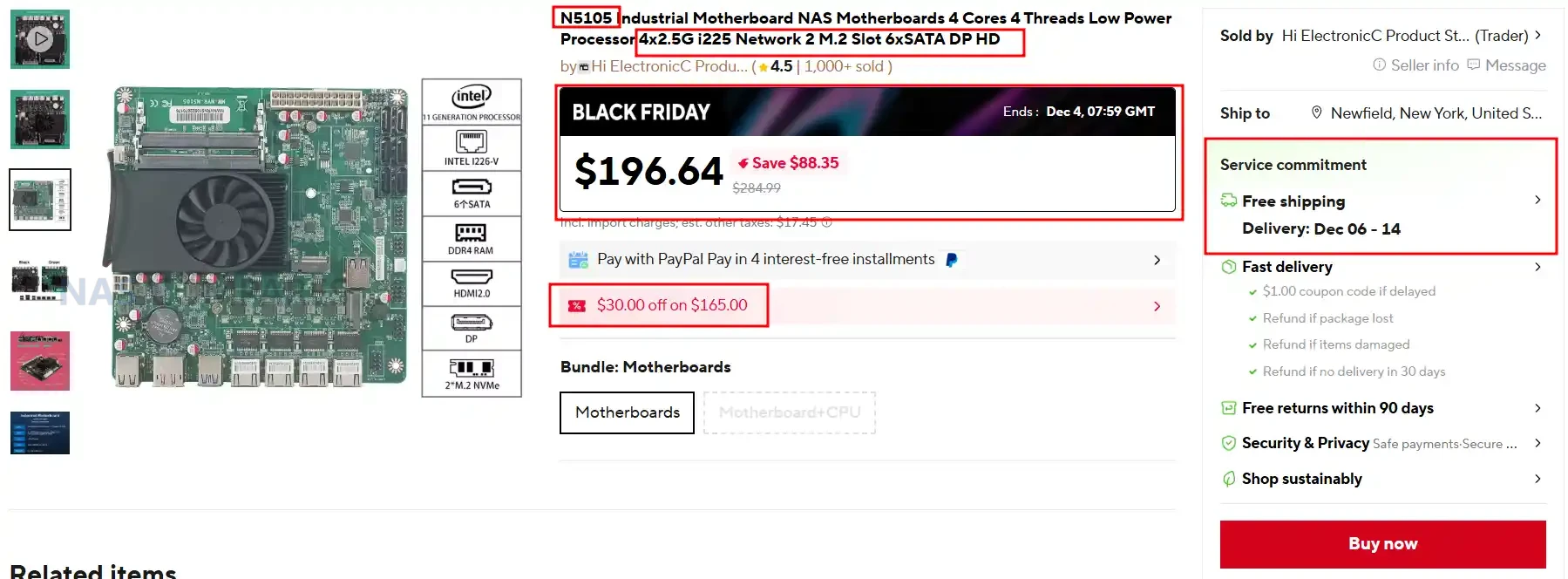Click the import charges info icon
1568x579 pixels.
click(827, 222)
